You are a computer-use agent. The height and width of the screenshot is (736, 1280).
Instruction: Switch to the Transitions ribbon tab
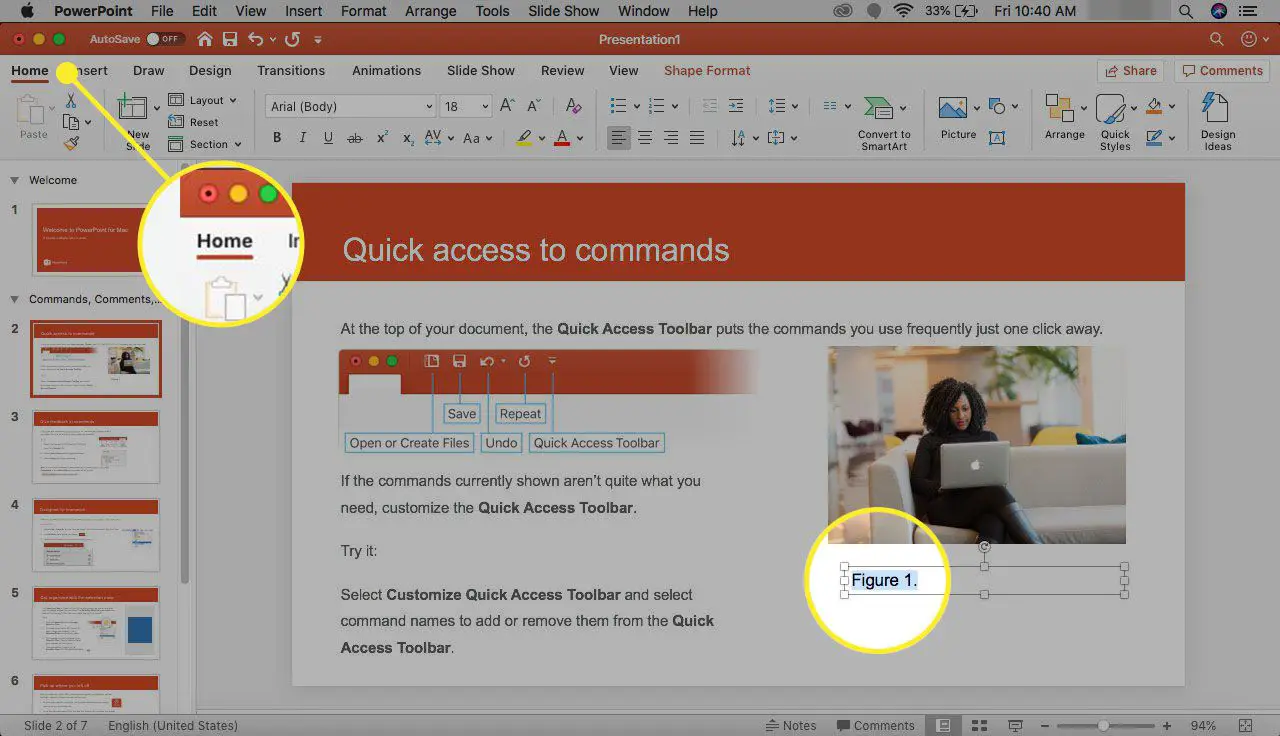pyautogui.click(x=291, y=70)
